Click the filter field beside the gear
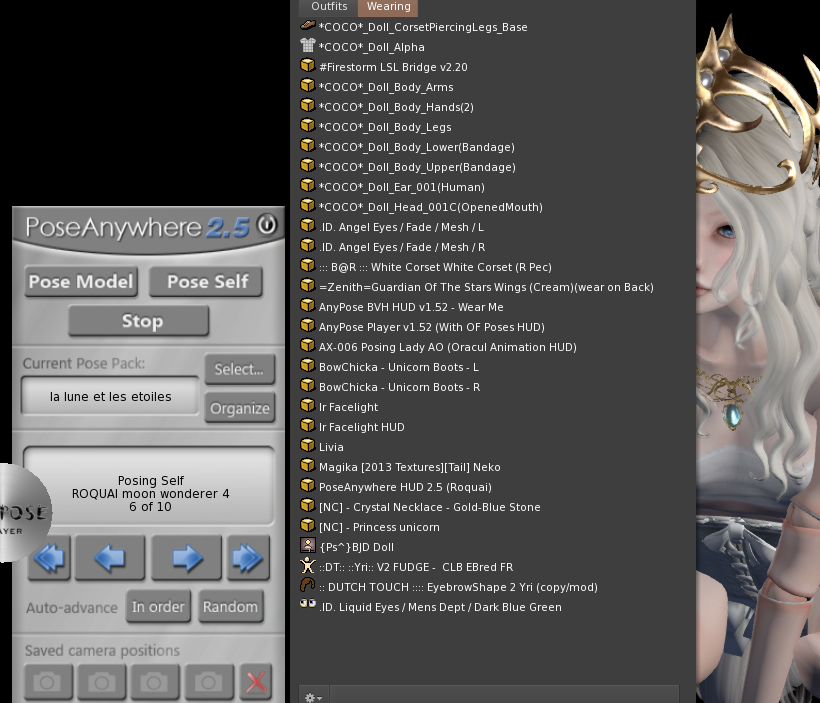820x703 pixels. [504, 695]
